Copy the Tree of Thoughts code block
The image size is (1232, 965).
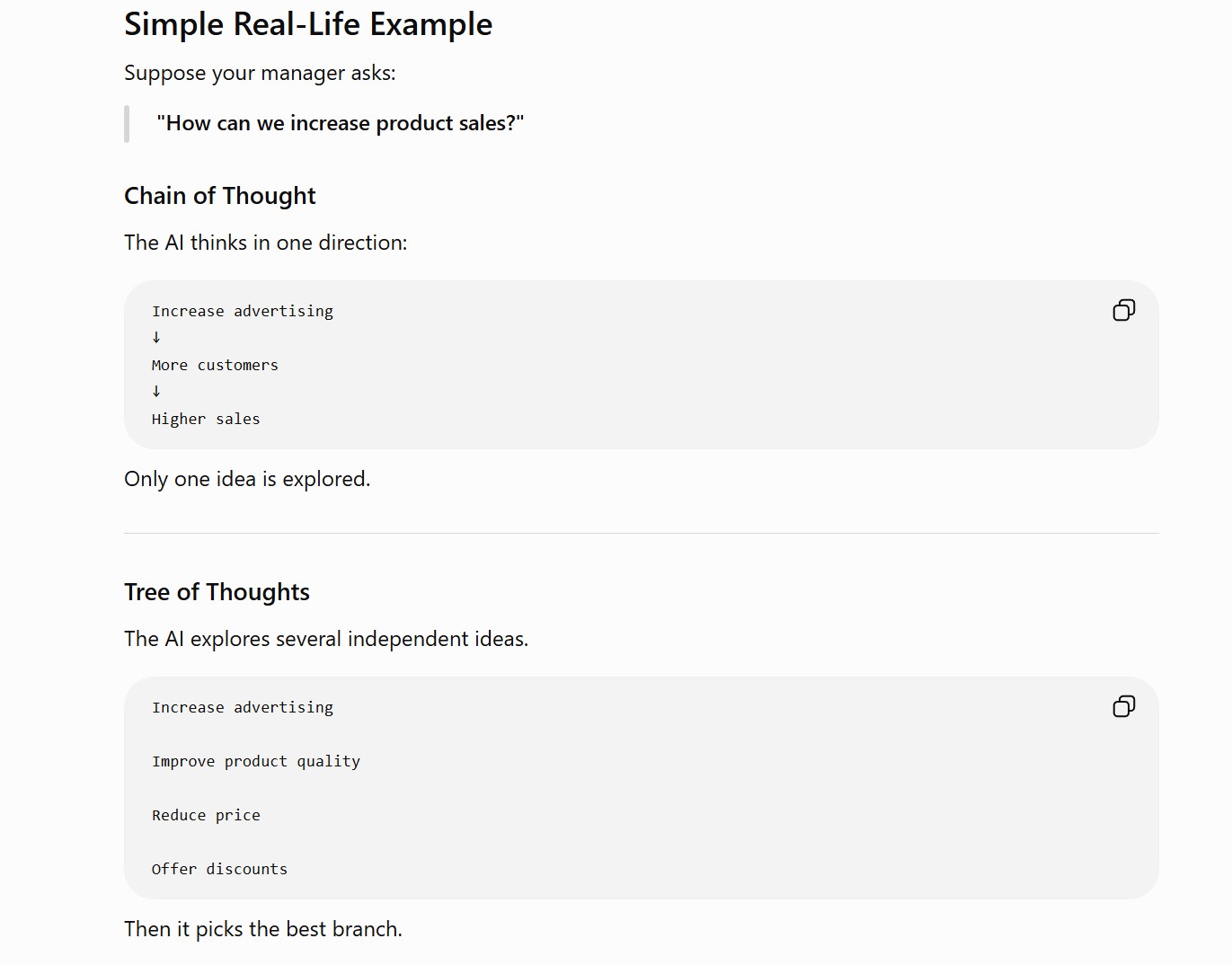[x=1123, y=706]
